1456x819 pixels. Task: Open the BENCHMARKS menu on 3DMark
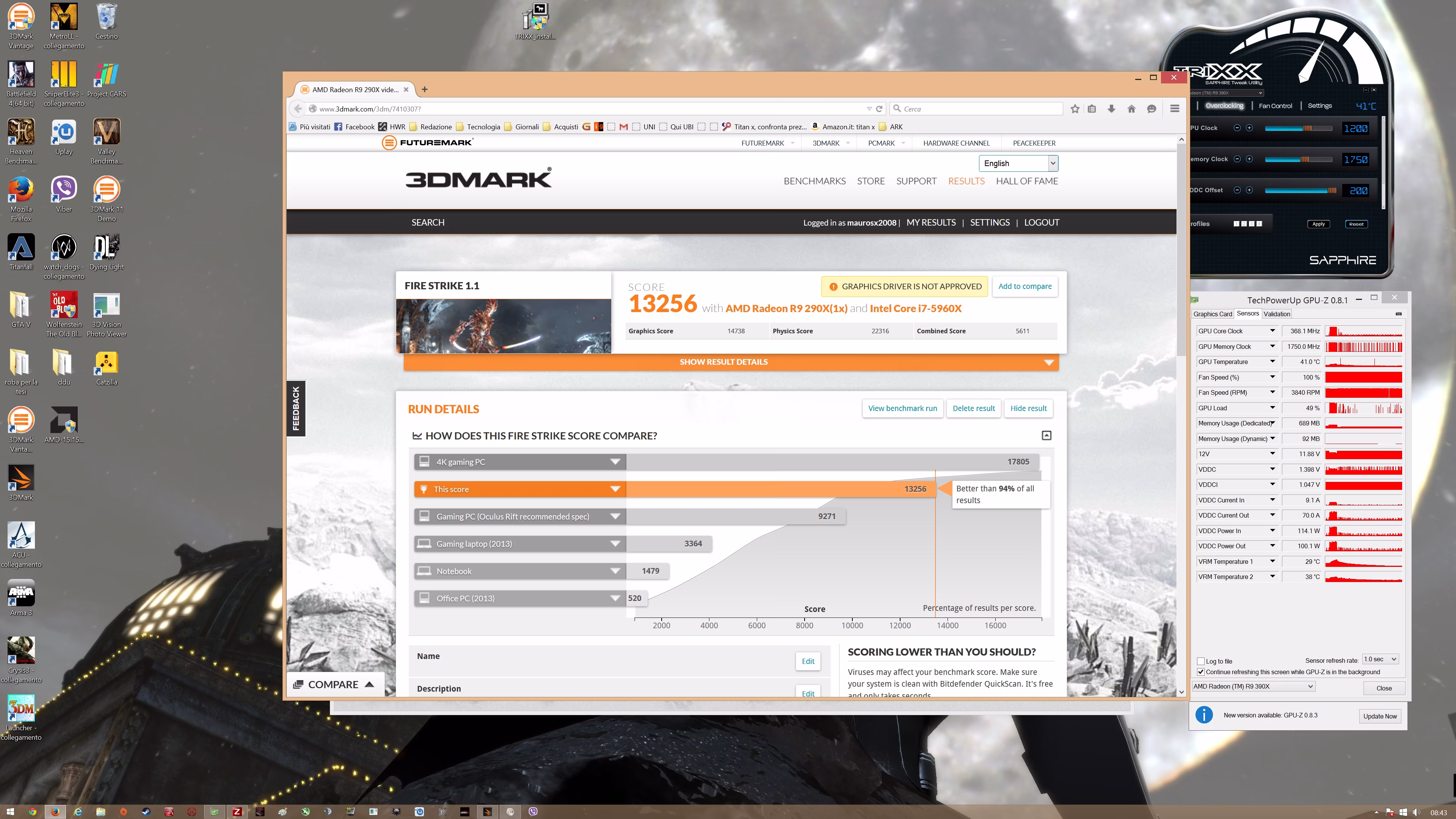(x=814, y=181)
